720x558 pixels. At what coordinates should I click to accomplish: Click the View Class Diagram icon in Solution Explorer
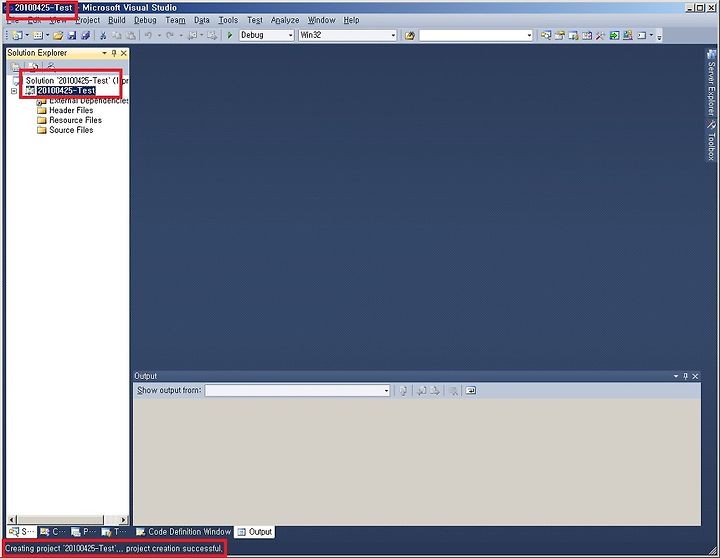point(51,67)
